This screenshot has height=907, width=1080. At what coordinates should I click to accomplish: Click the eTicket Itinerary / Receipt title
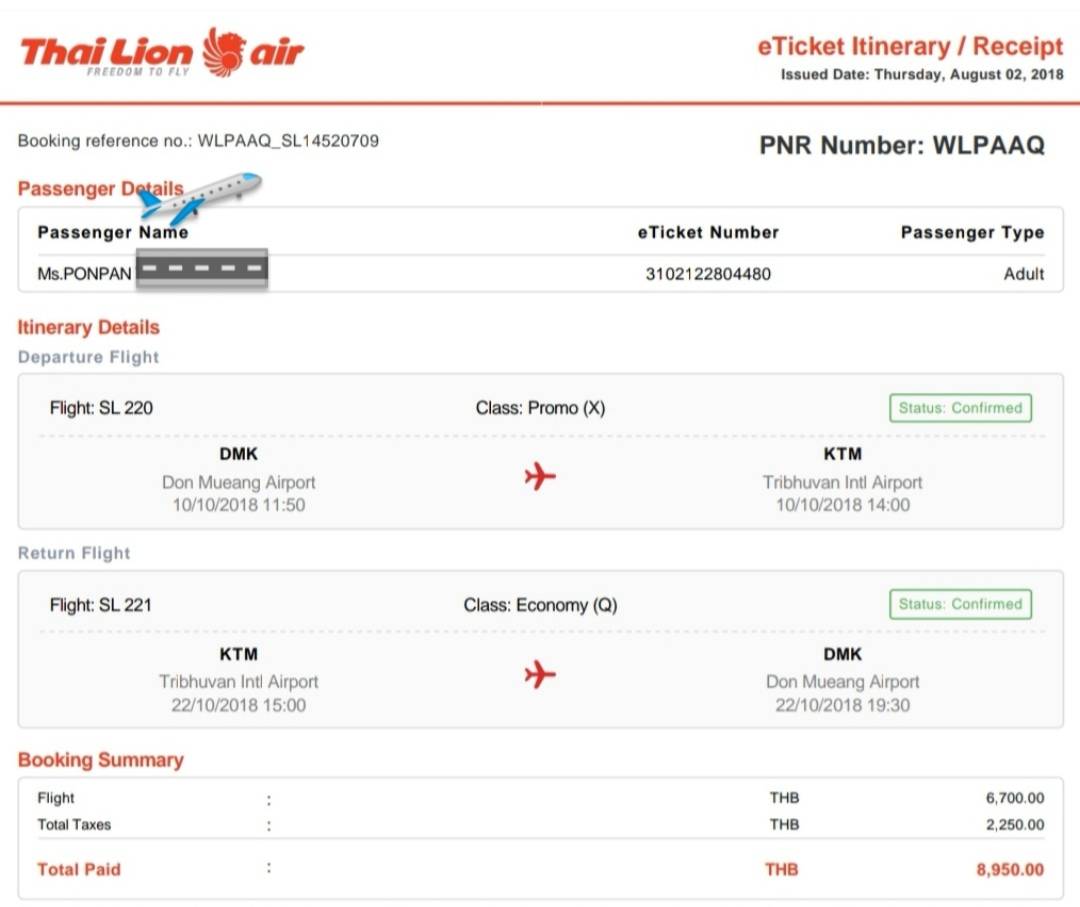point(911,46)
